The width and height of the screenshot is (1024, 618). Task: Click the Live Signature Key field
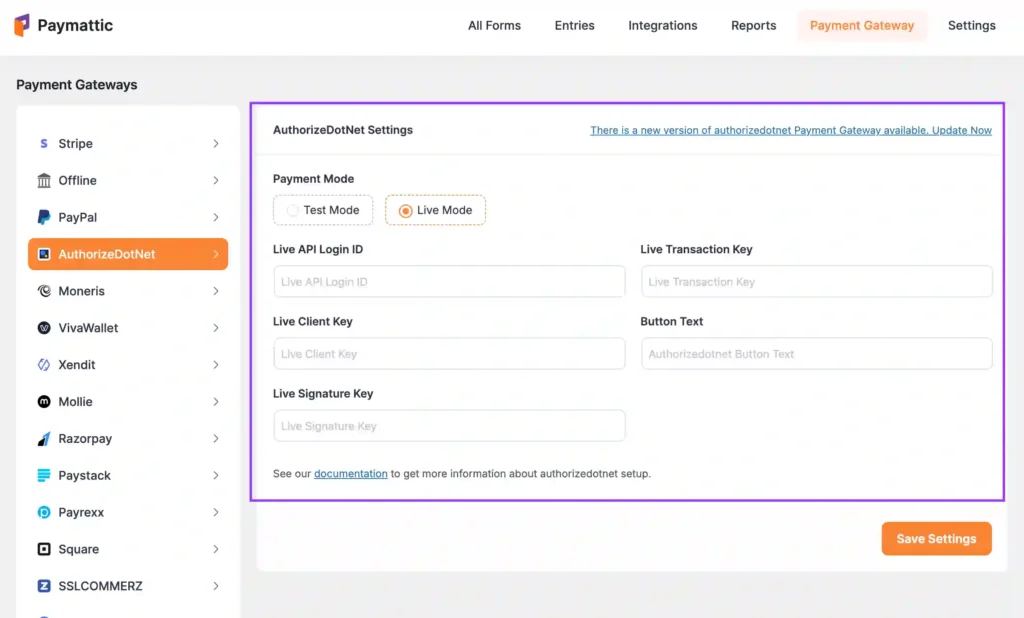coord(449,426)
